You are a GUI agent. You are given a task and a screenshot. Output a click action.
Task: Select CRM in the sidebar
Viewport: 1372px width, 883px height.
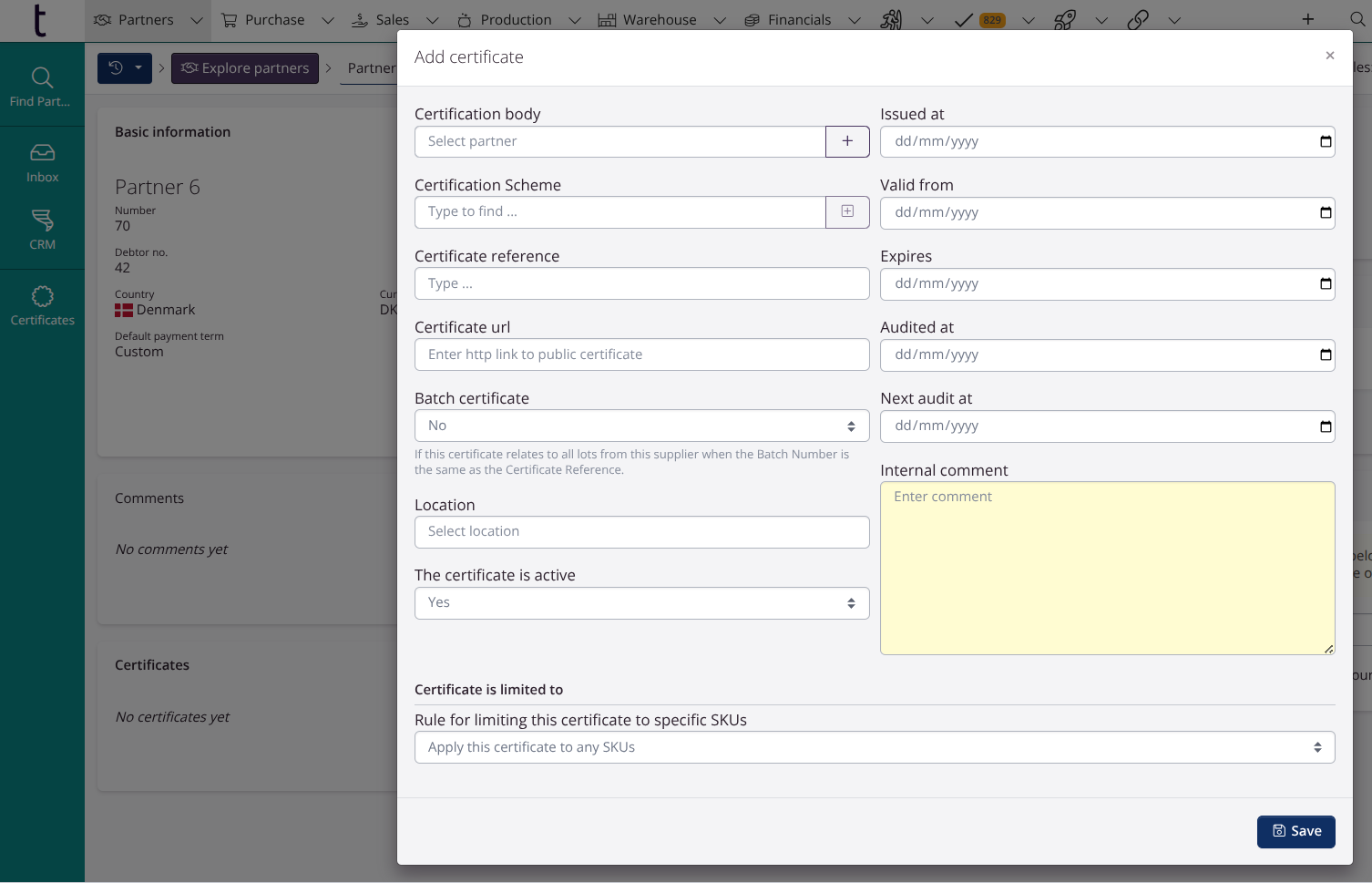pos(42,230)
